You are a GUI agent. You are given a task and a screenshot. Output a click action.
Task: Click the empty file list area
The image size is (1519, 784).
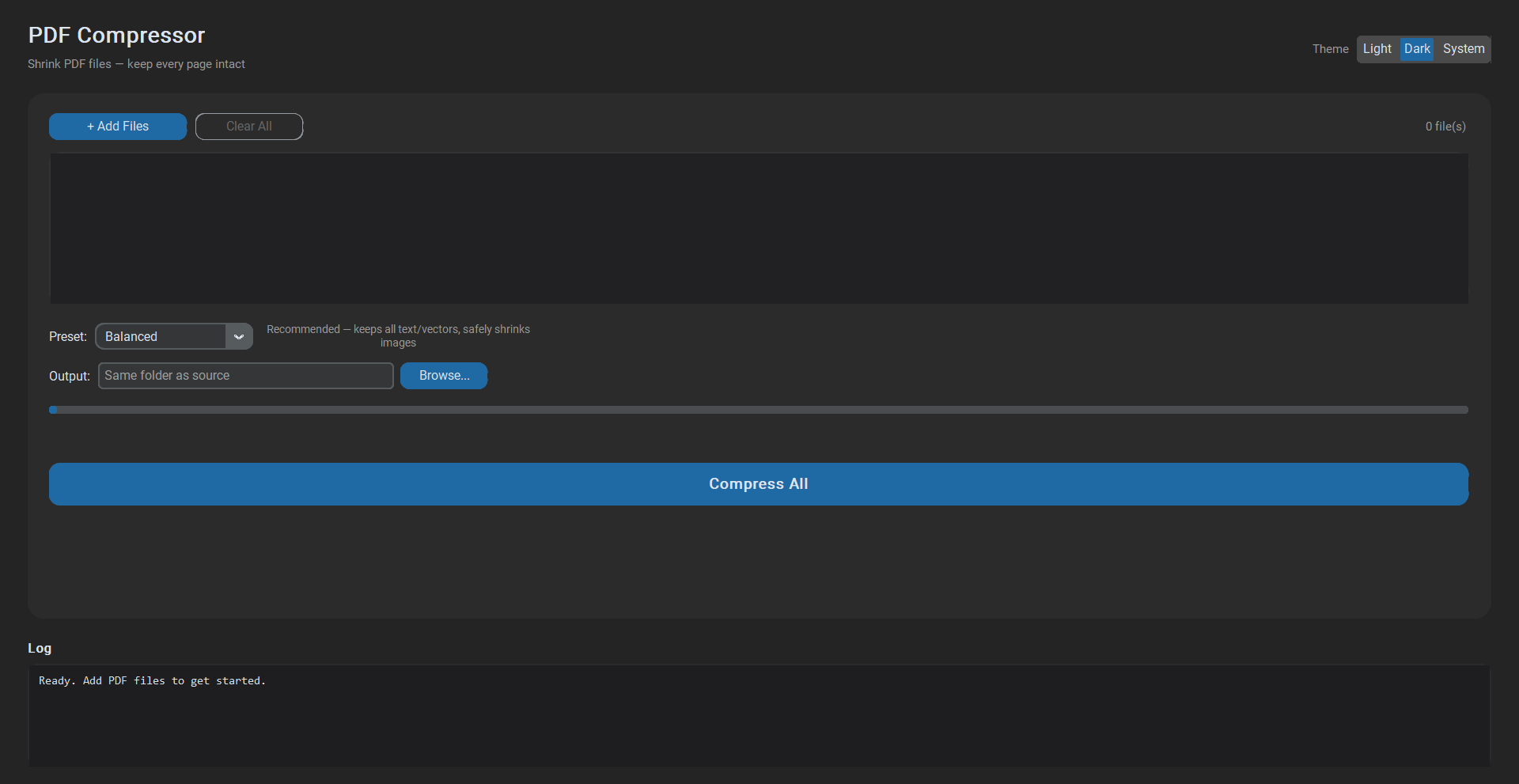click(759, 229)
